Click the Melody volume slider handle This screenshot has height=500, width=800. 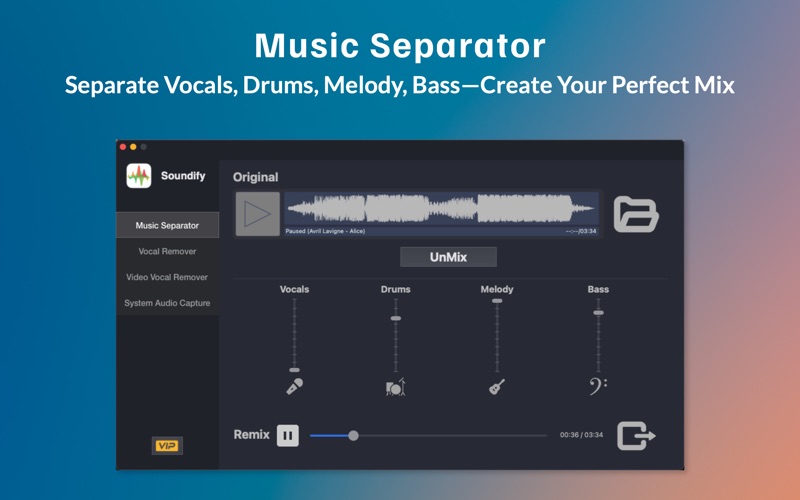[x=497, y=301]
